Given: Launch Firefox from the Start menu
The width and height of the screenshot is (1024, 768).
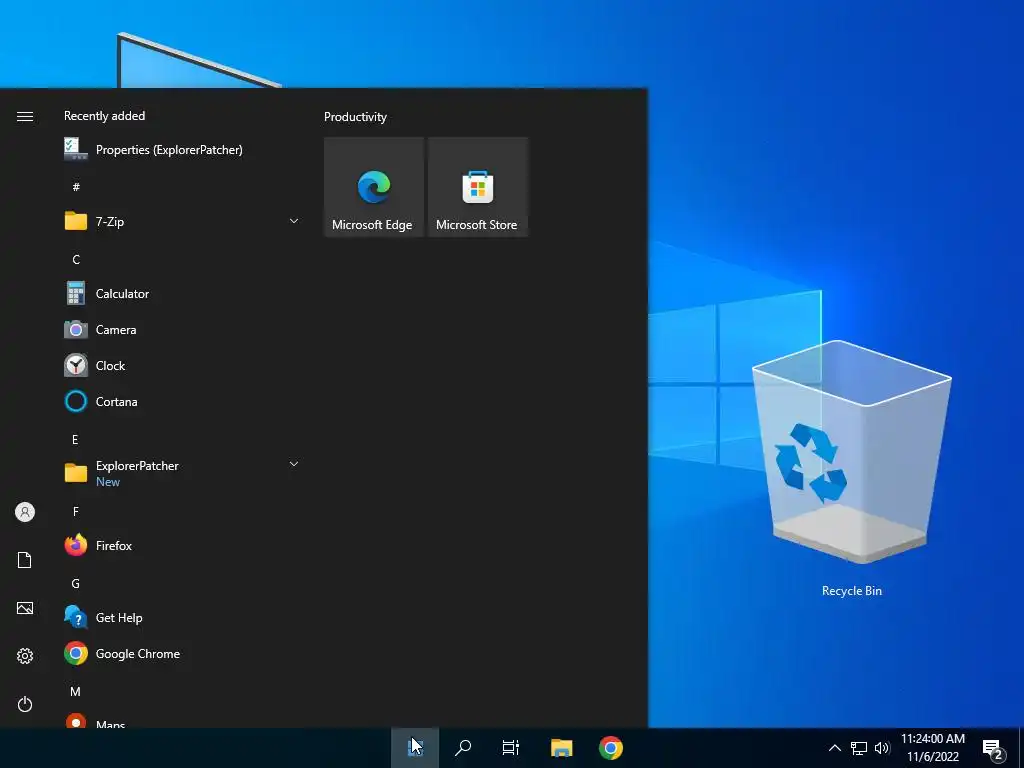Looking at the screenshot, I should [x=183, y=545].
